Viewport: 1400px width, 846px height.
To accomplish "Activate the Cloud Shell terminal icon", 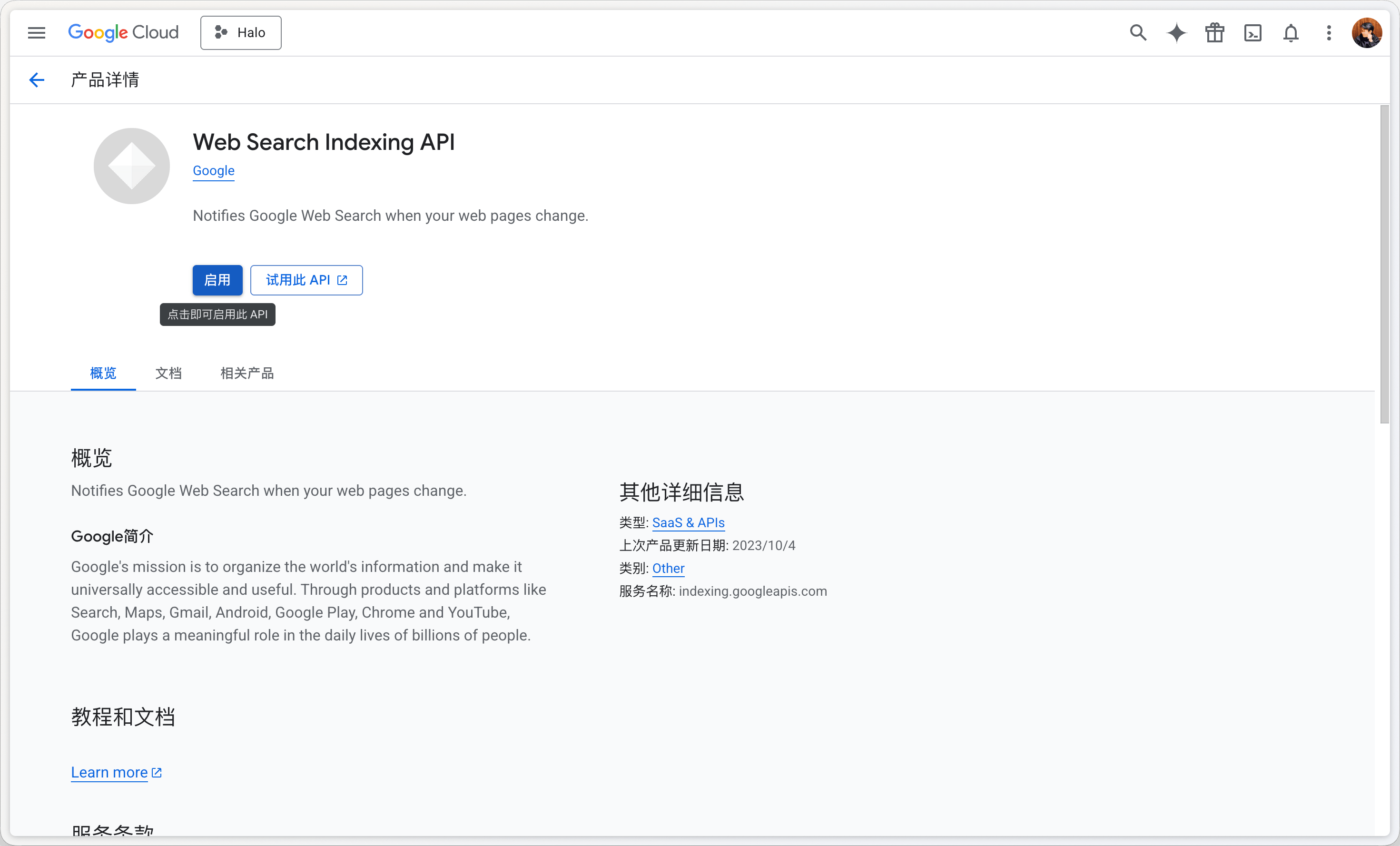I will pyautogui.click(x=1252, y=33).
